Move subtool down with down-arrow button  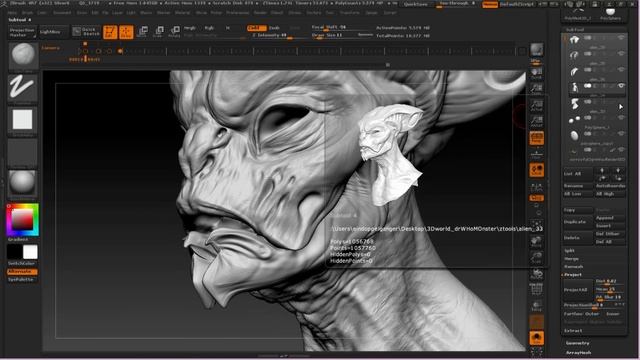pyautogui.click(x=618, y=170)
